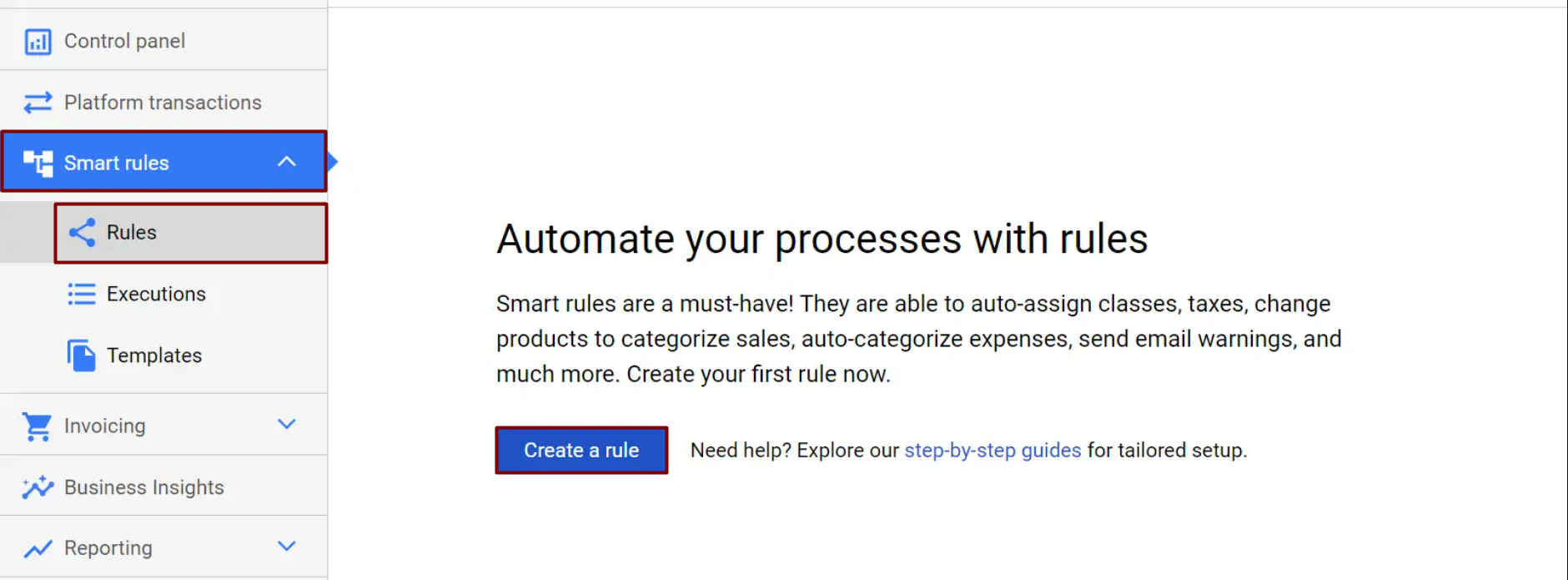Follow the step-by-step guides link
The height and width of the screenshot is (580, 1568).
(x=993, y=451)
